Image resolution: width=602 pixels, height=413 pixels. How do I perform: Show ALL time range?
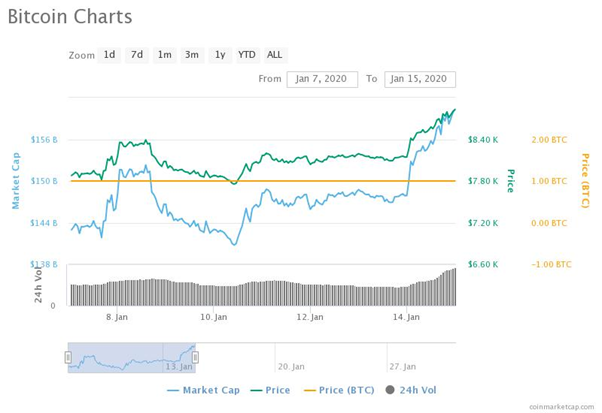coord(275,55)
